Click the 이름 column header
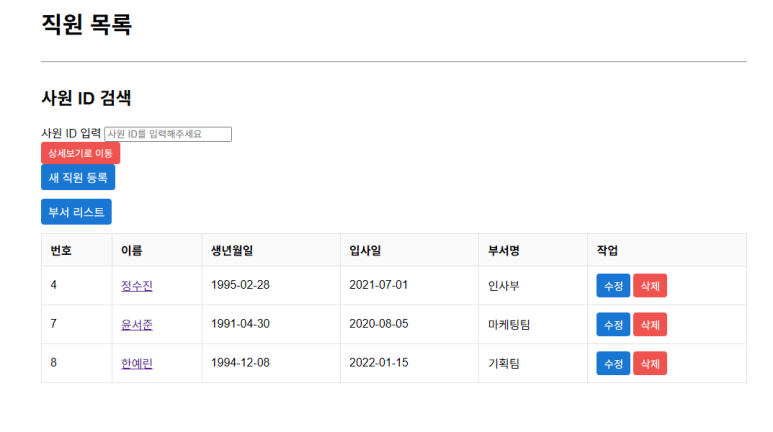 click(x=132, y=251)
